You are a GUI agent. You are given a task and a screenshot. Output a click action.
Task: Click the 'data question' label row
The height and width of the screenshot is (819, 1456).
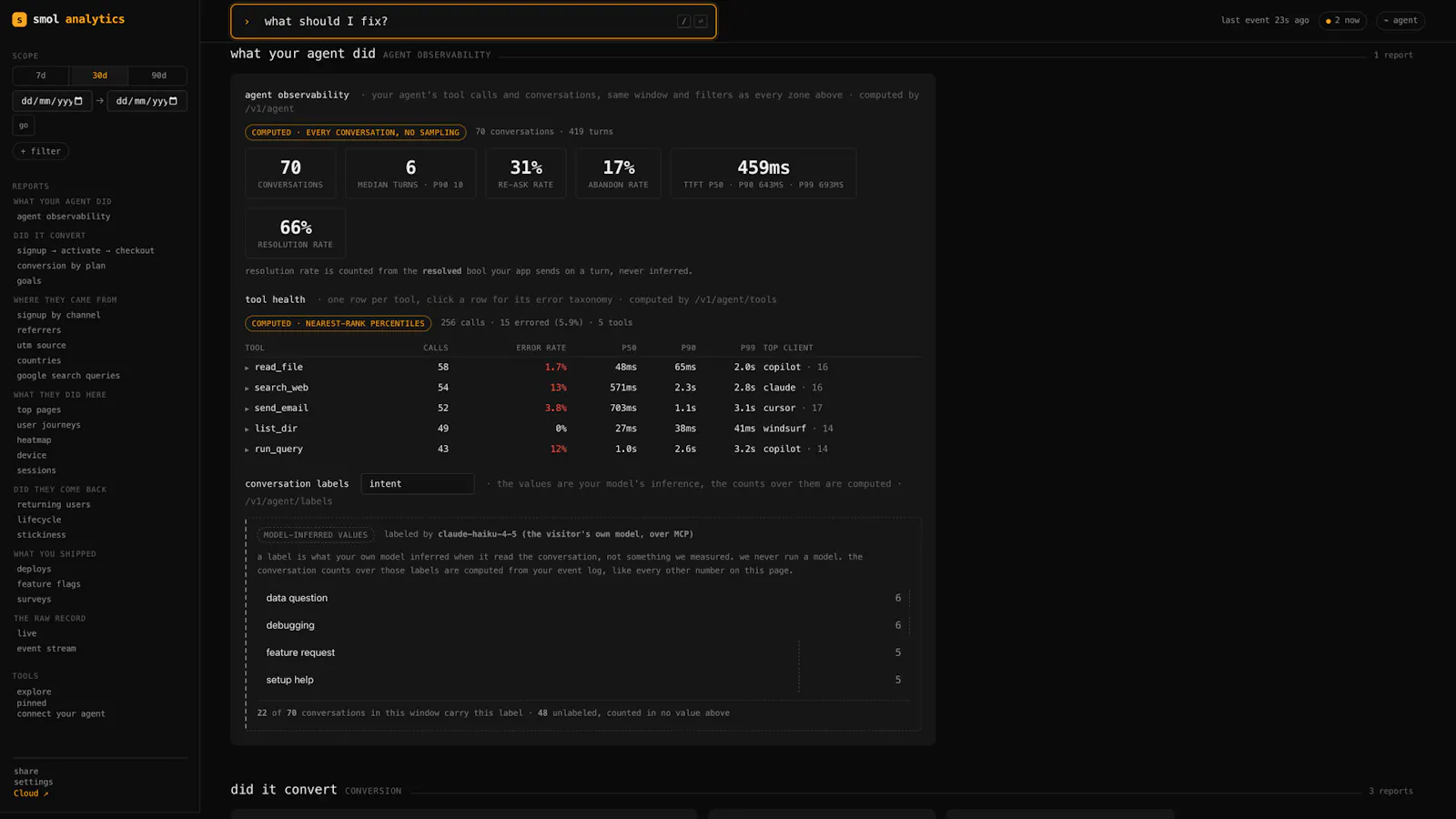582,598
